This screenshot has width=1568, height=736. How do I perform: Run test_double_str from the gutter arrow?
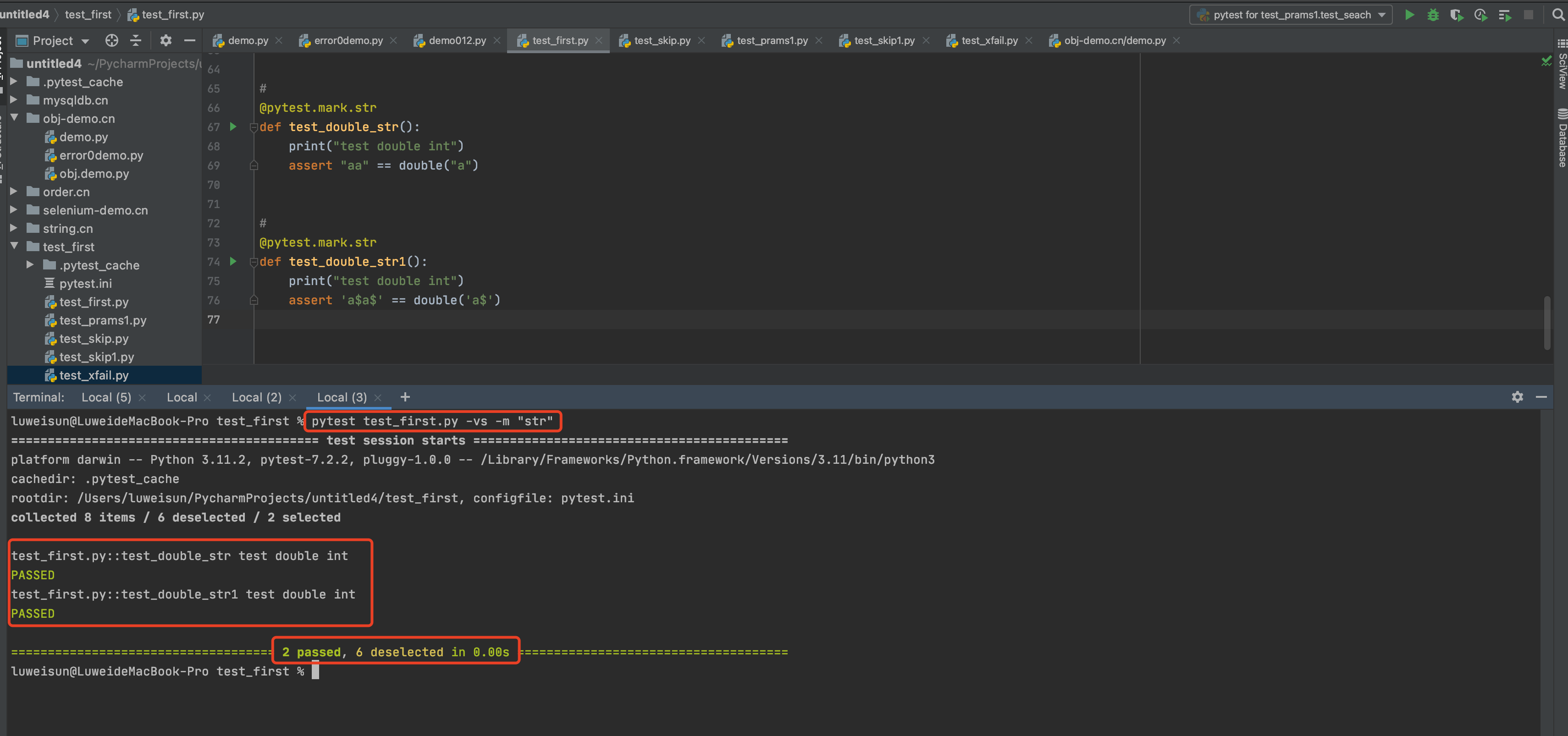tap(233, 126)
